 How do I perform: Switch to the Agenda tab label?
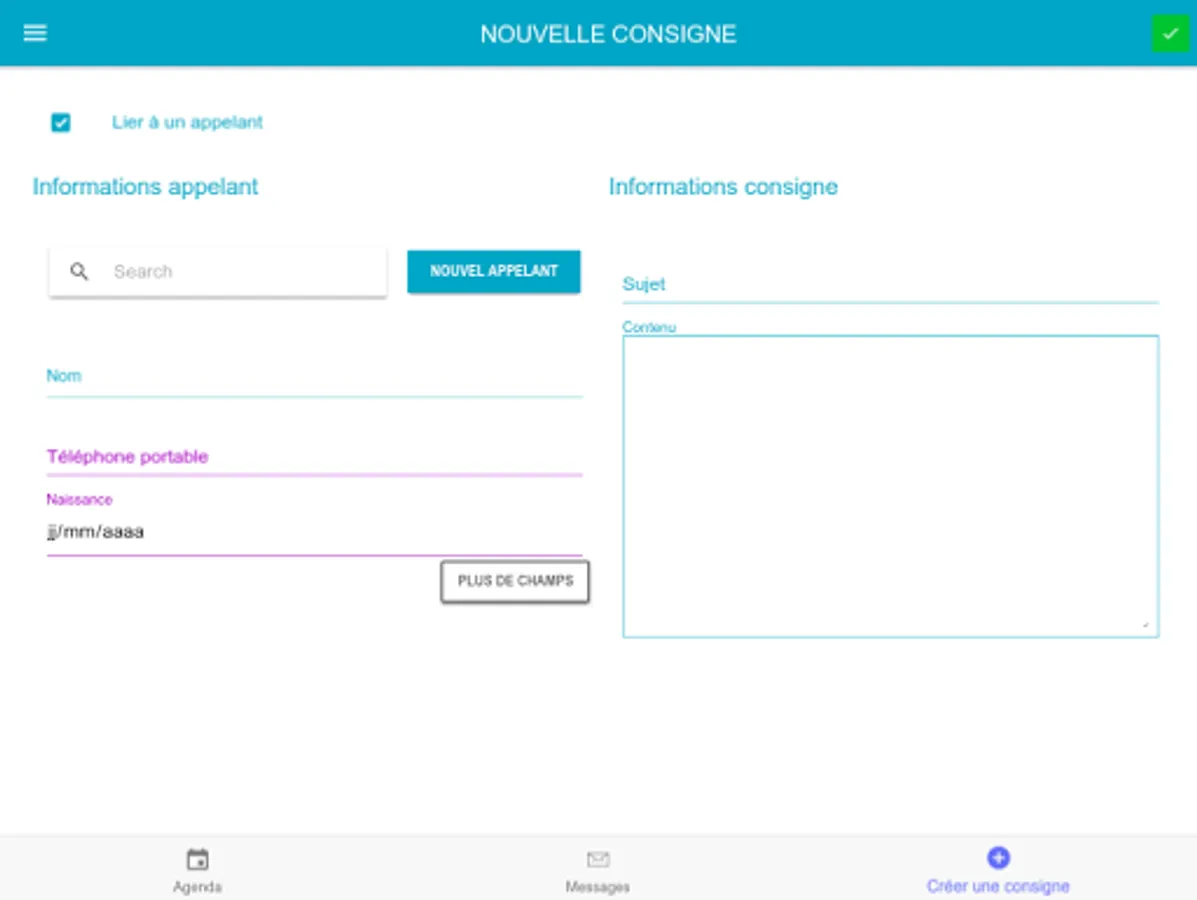tap(197, 886)
